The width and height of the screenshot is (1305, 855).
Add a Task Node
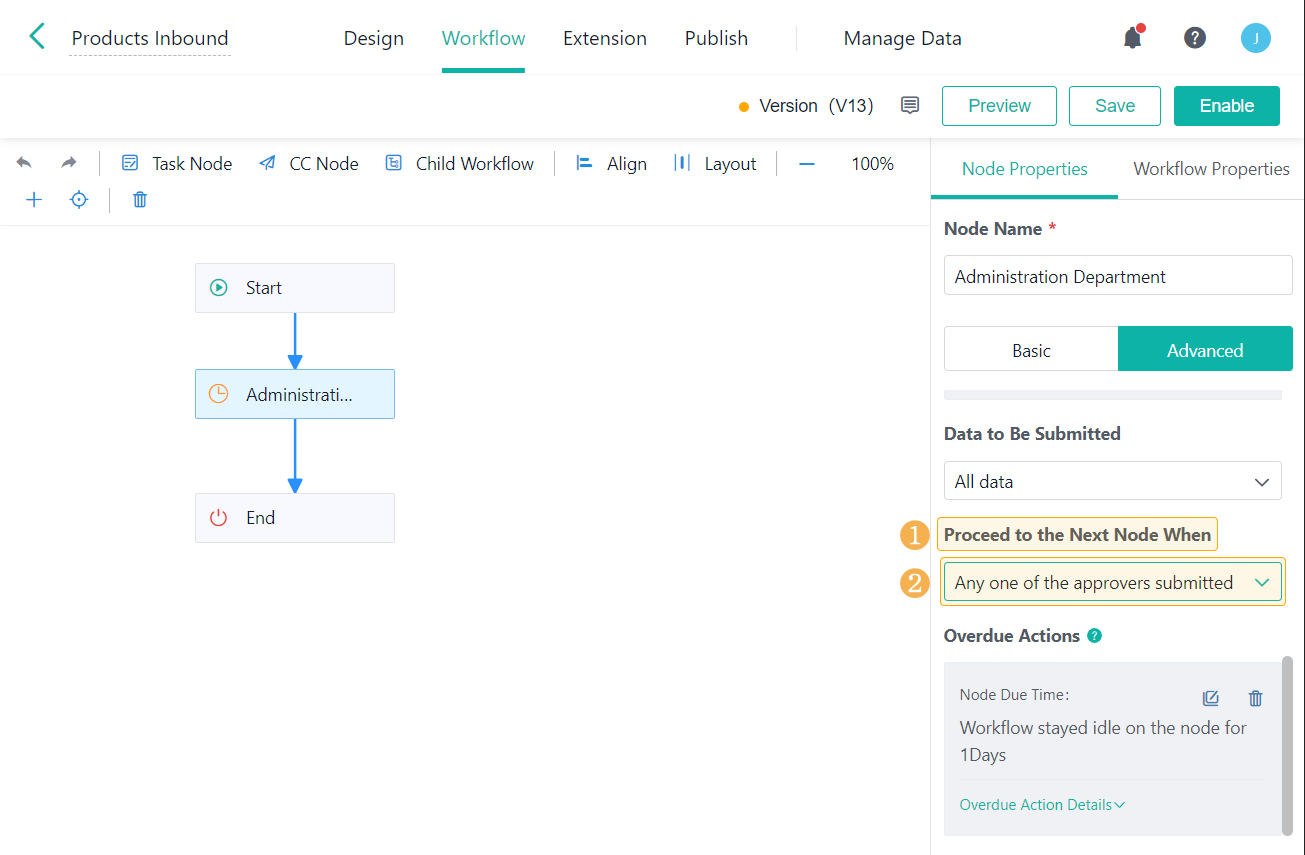(176, 164)
